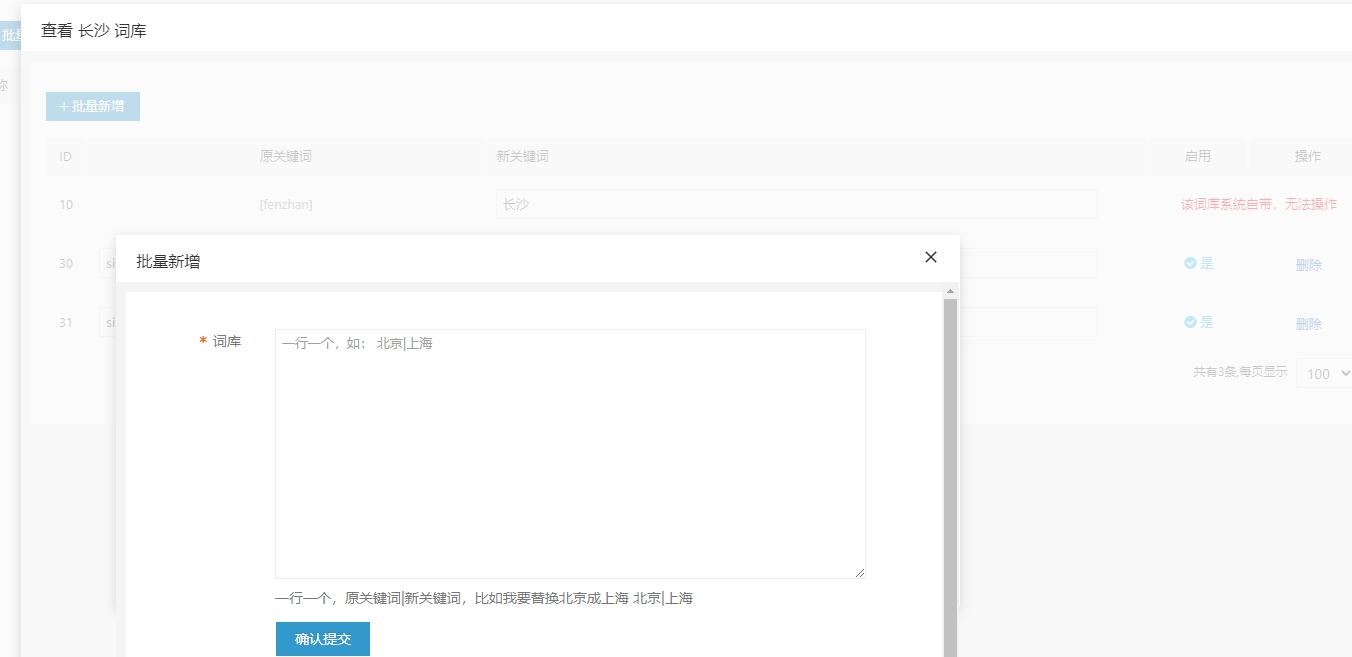Viewport: 1352px width, 657px height.
Task: Delete keyword row 31 via 删除
Action: click(x=1308, y=324)
